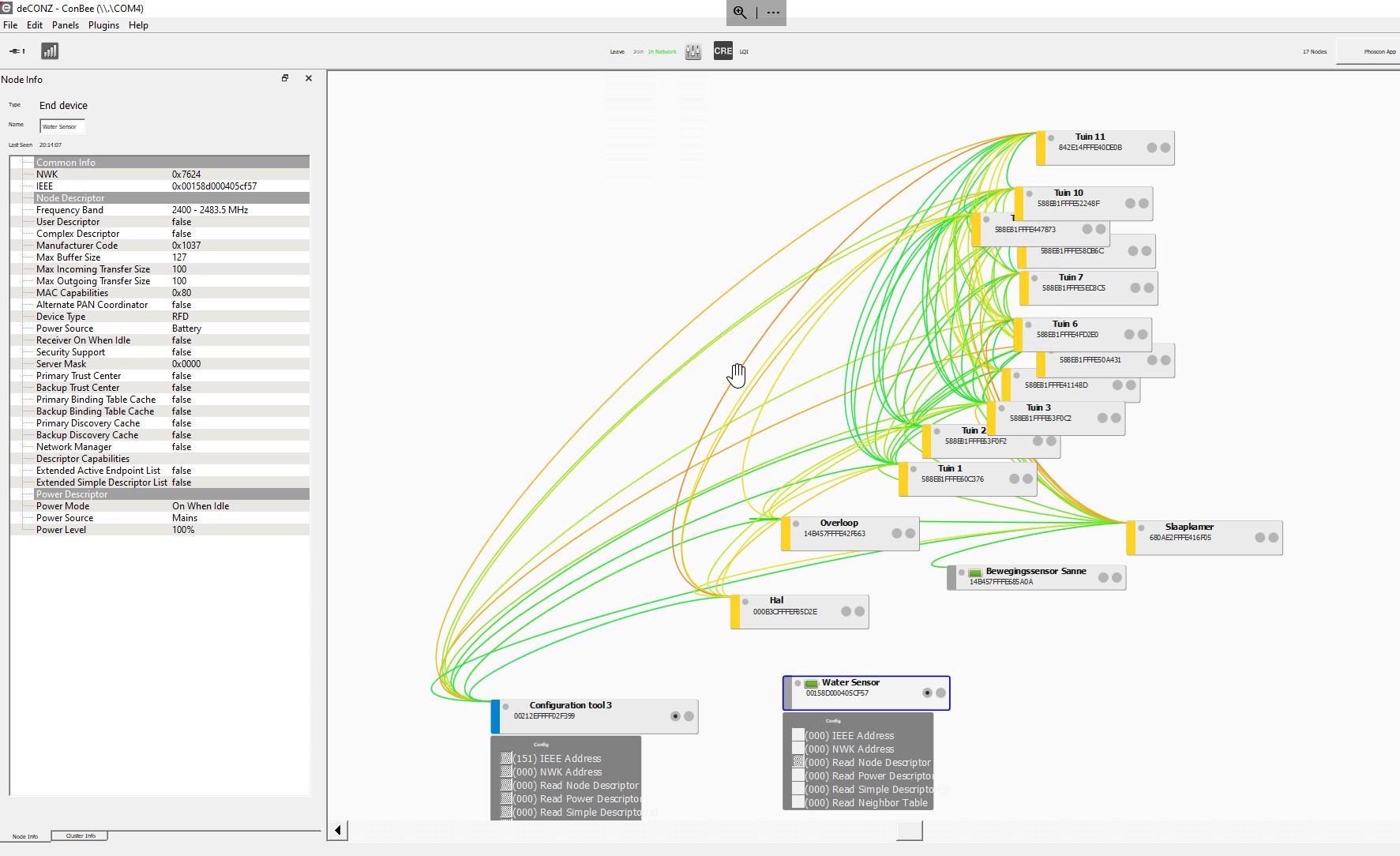Click the right circle on Tuin 7 node

click(x=1149, y=287)
